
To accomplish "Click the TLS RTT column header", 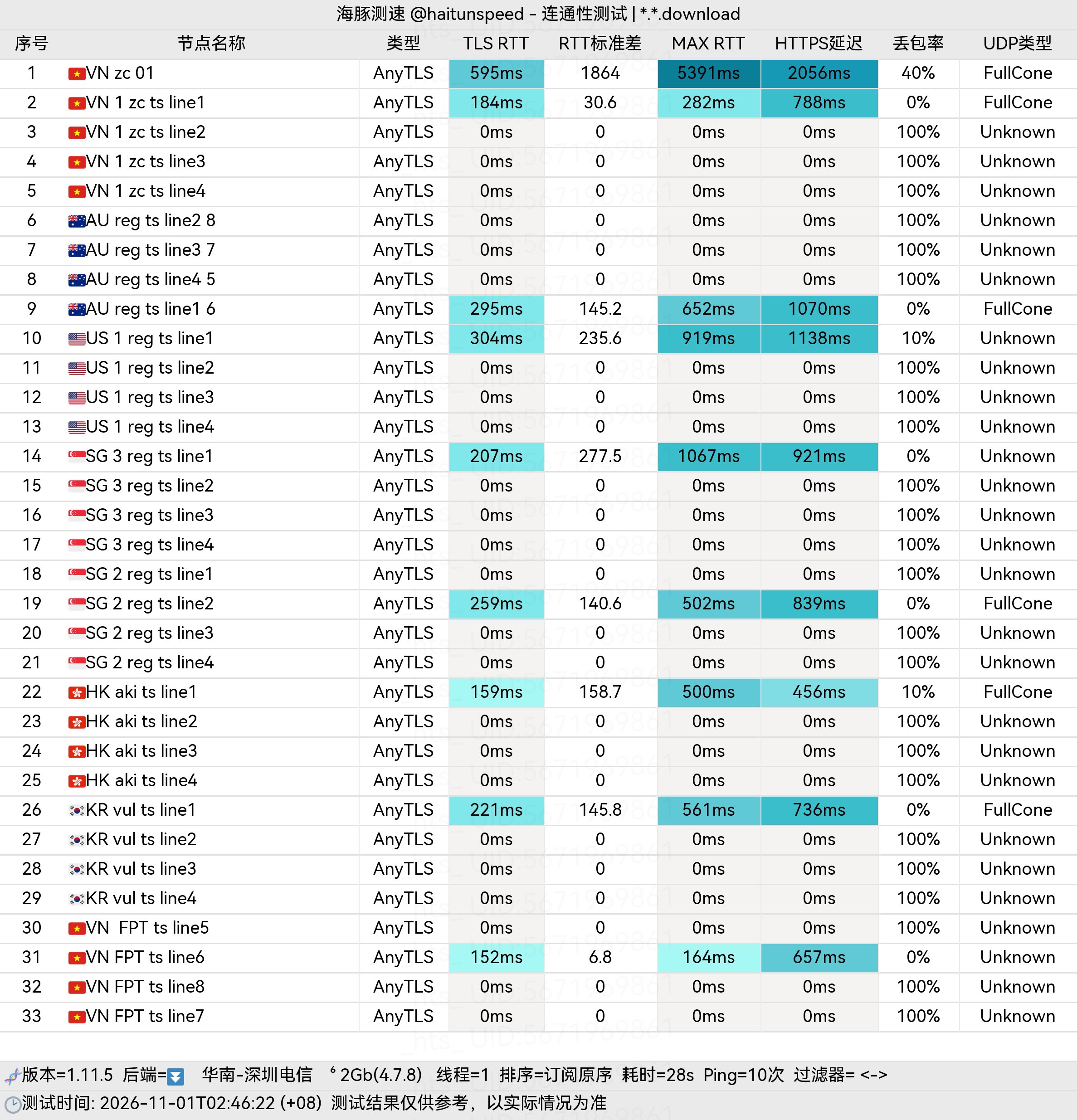I will pyautogui.click(x=495, y=44).
